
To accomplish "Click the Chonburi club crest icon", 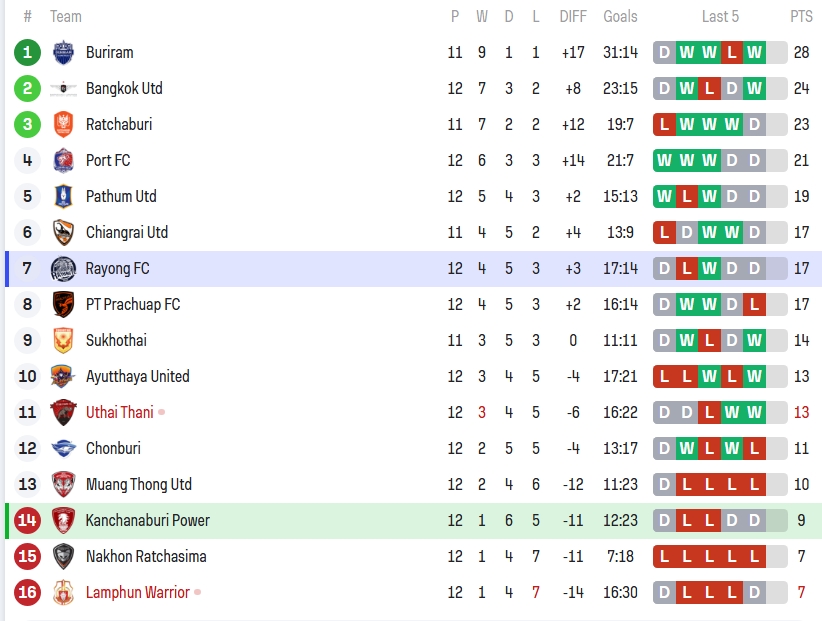I will (63, 448).
